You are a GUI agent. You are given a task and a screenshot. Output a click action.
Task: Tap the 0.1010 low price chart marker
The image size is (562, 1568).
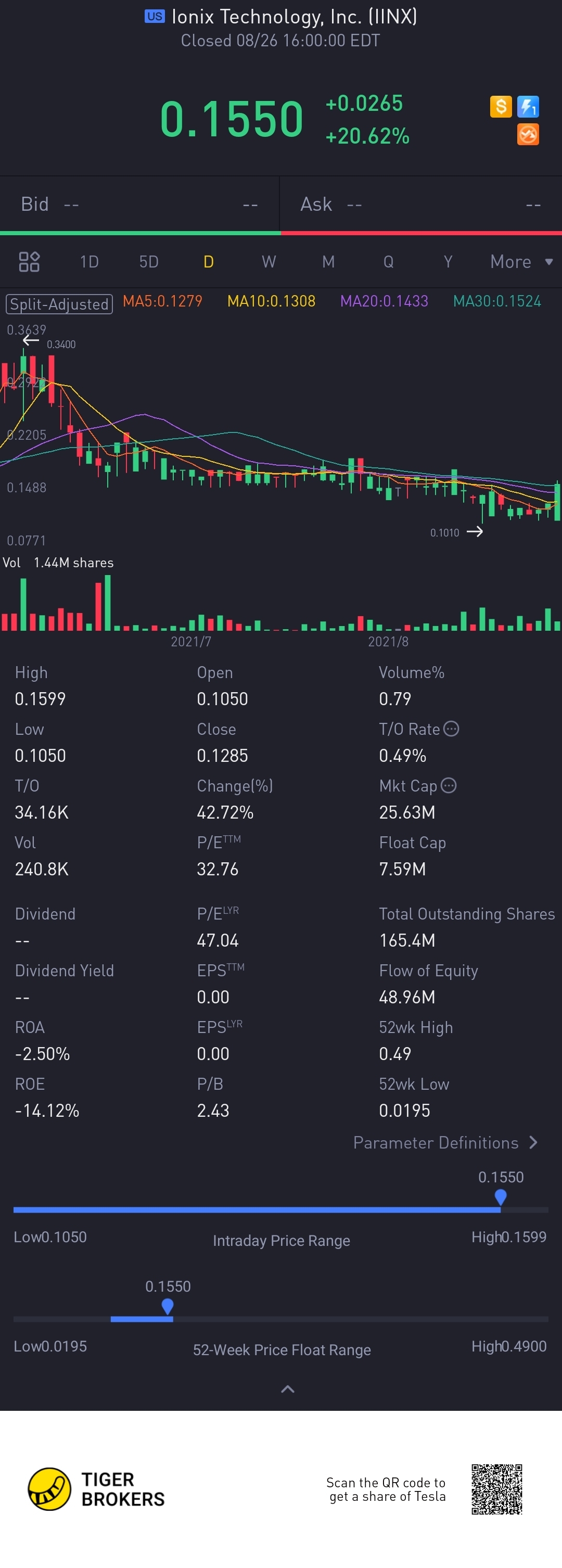coord(457,532)
